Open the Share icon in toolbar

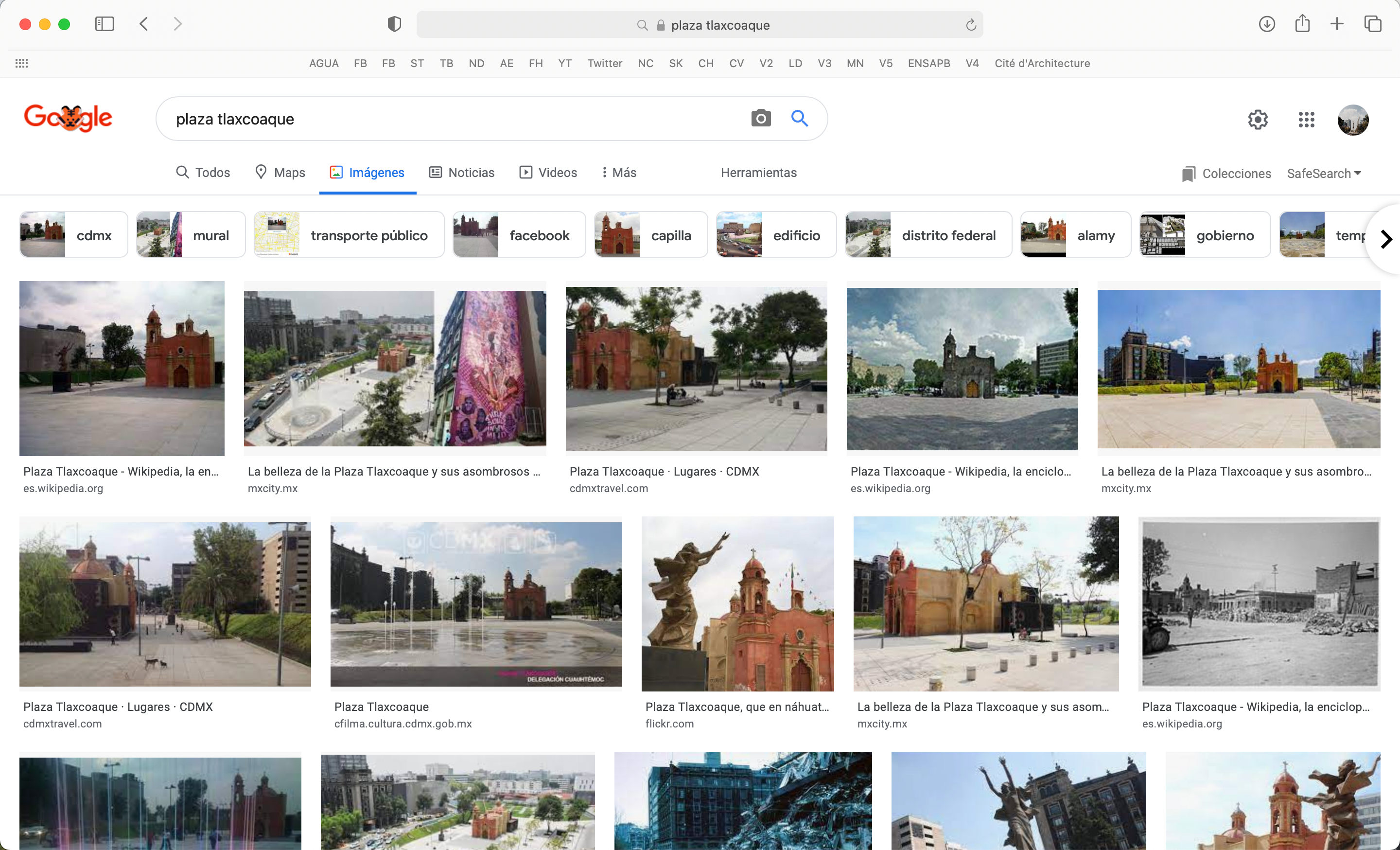click(1302, 24)
